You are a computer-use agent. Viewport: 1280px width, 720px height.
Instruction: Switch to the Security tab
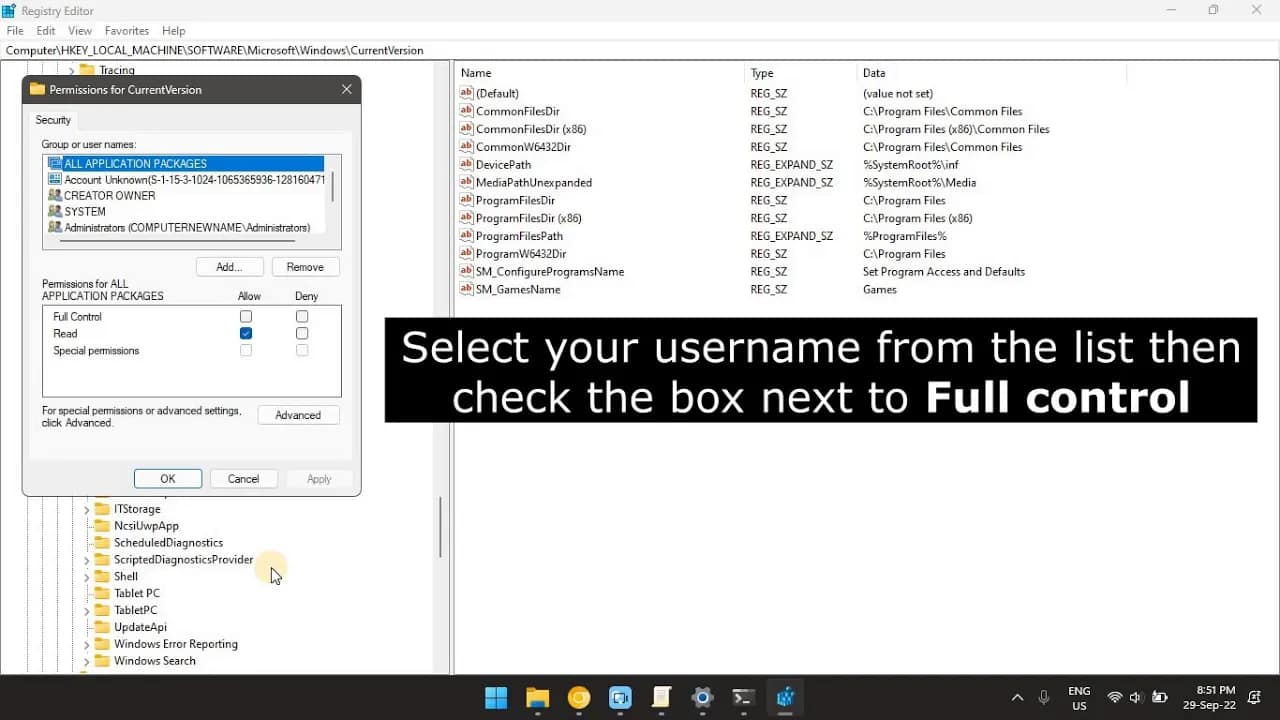52,119
